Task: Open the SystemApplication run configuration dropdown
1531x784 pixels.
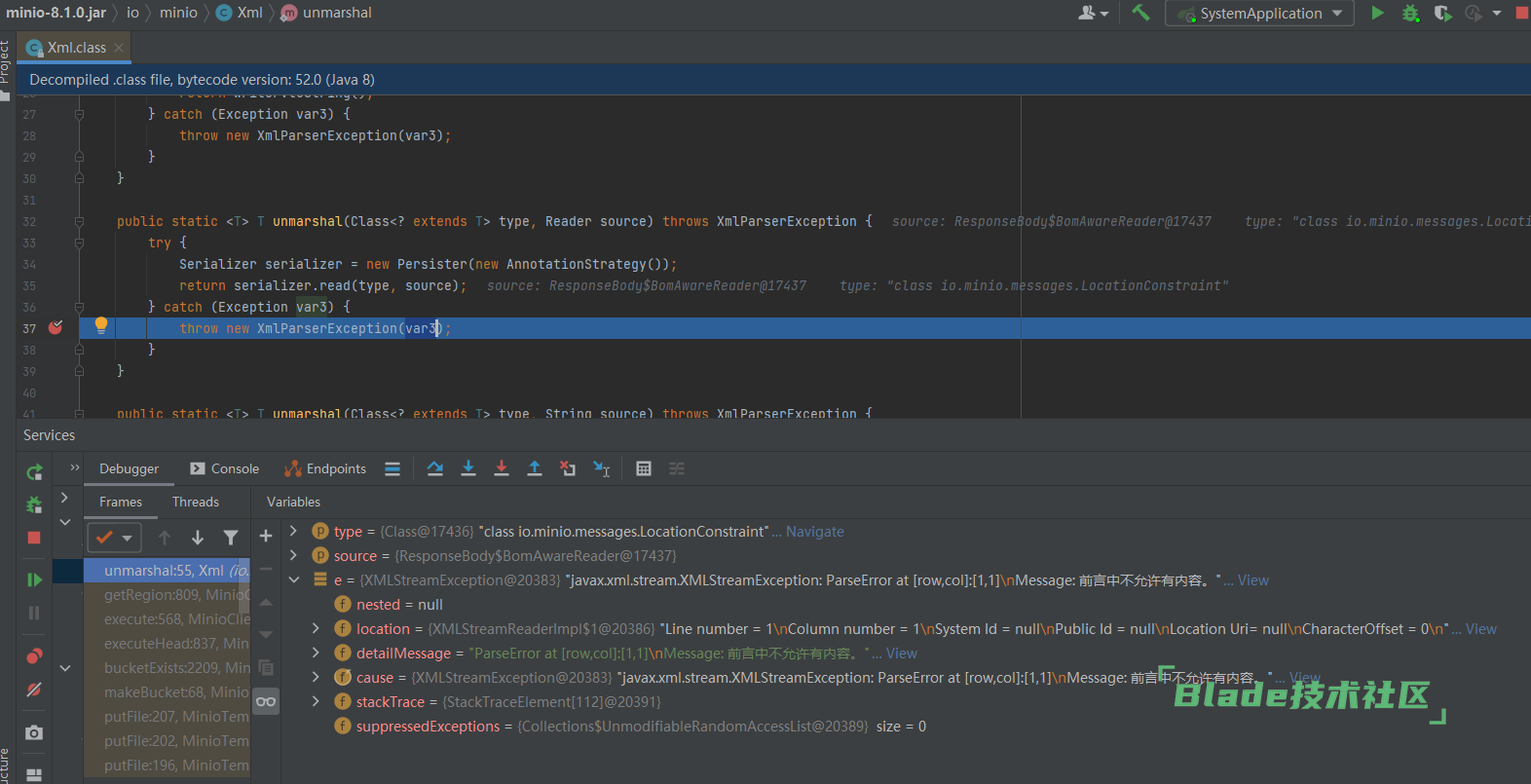Action: (1259, 13)
